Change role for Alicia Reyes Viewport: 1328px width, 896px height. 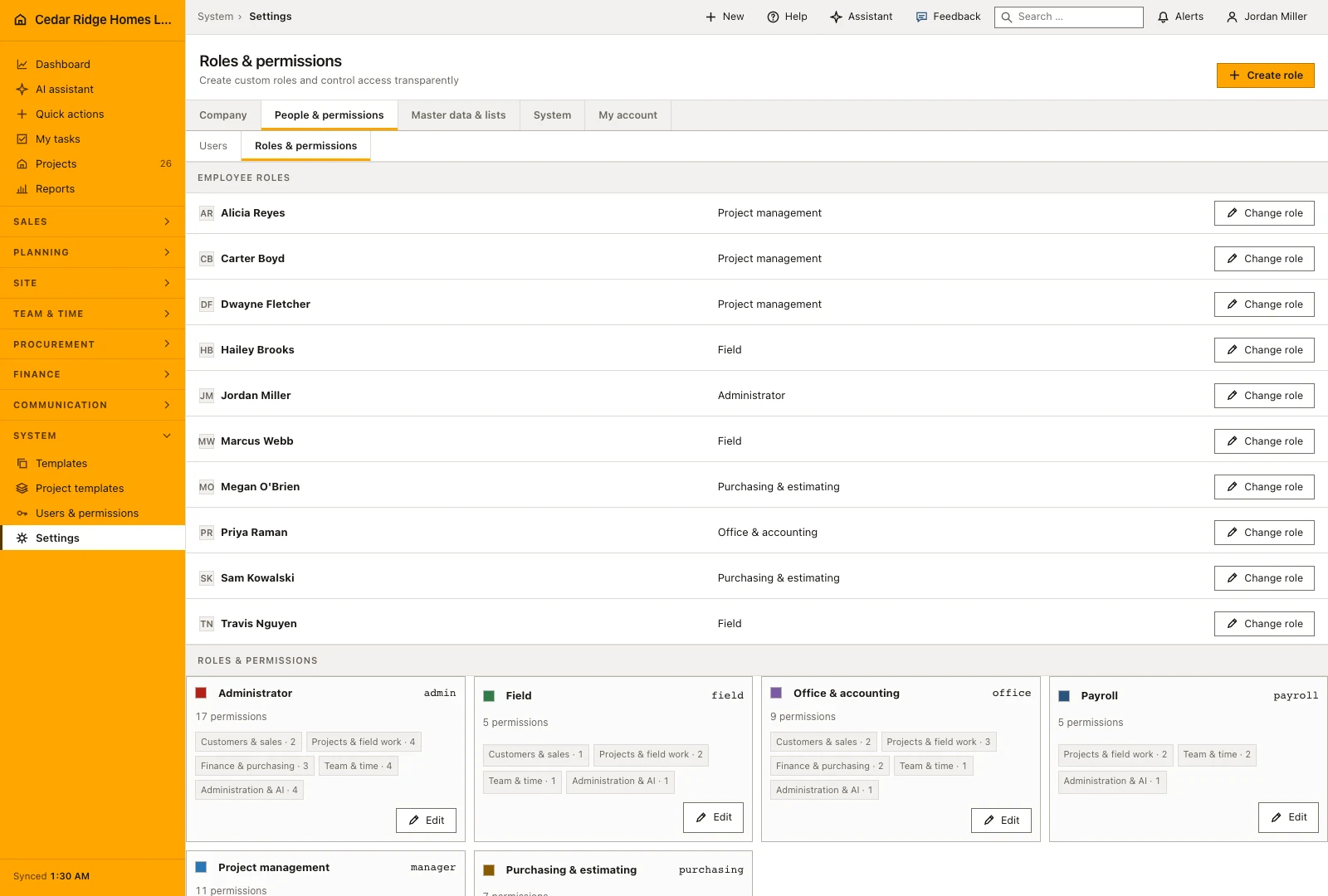coord(1264,213)
